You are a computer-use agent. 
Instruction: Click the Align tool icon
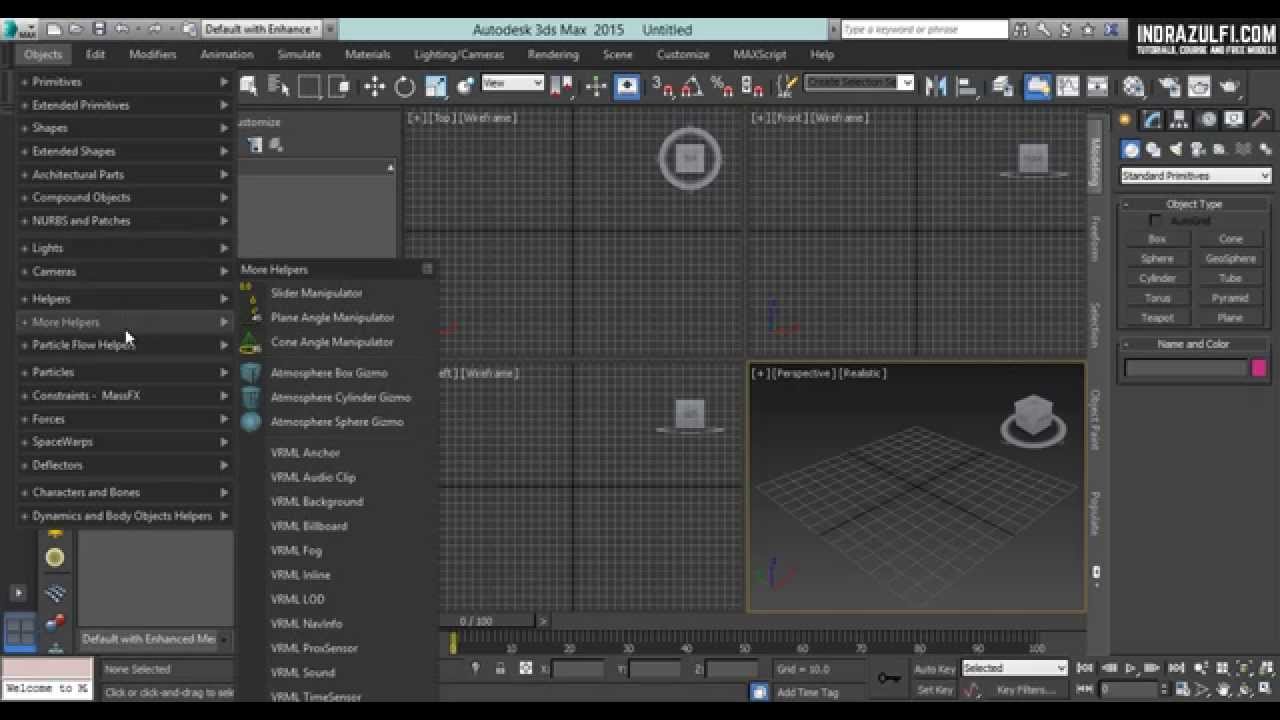pos(966,87)
